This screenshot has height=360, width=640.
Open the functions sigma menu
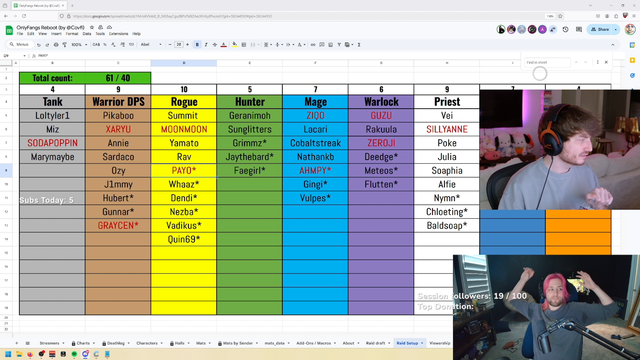[359, 44]
